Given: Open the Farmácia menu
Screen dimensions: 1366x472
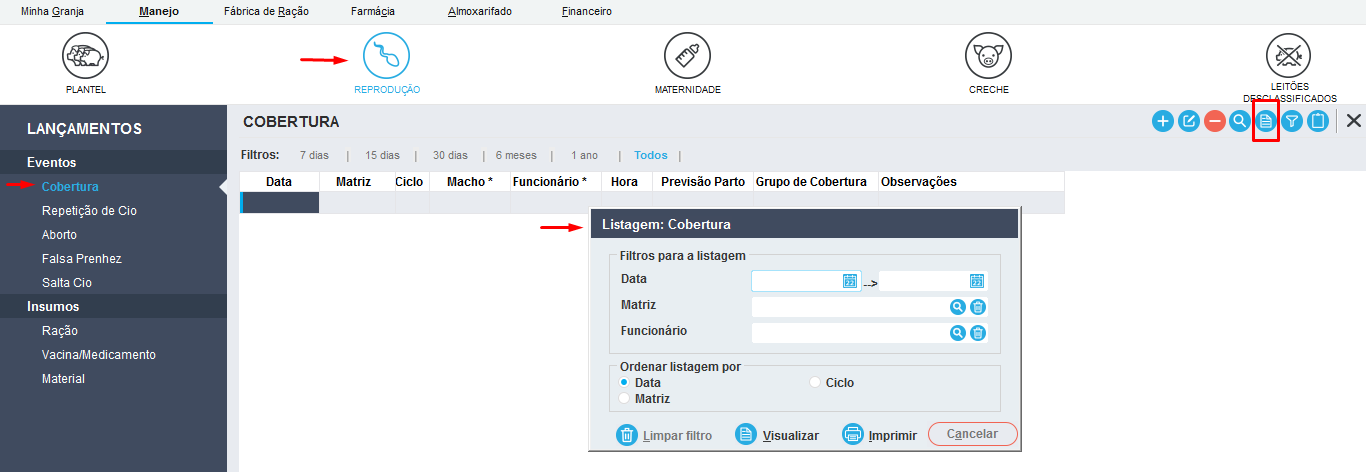Looking at the screenshot, I should [x=373, y=12].
